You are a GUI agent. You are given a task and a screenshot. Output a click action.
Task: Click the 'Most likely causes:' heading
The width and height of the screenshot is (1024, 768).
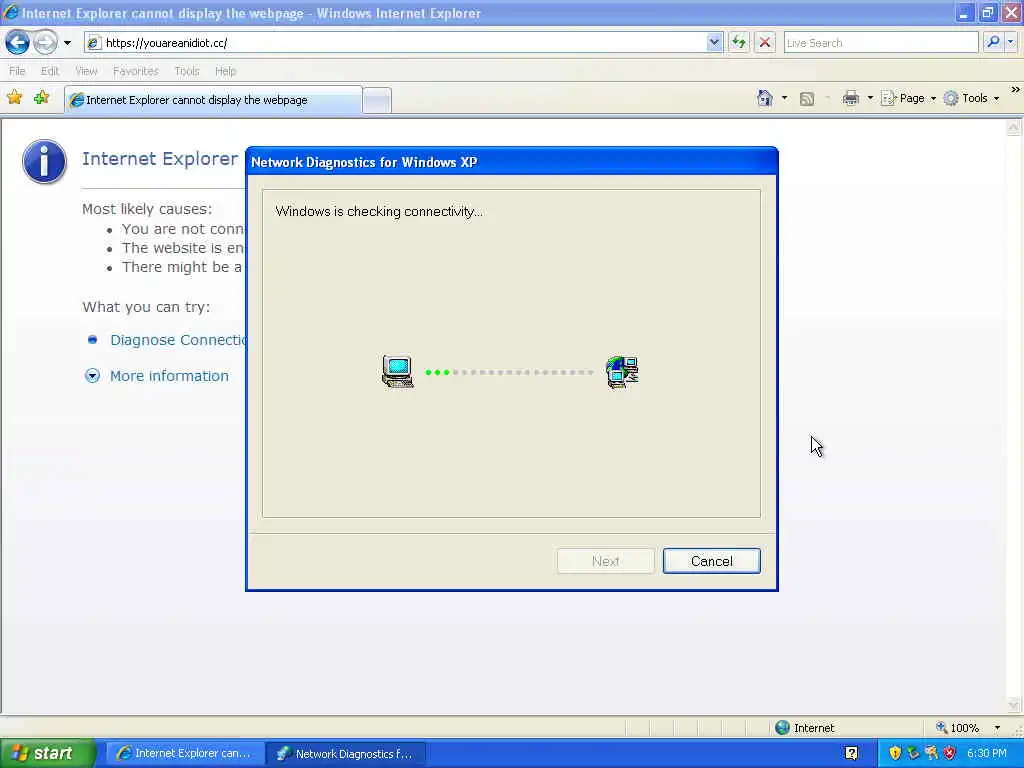pyautogui.click(x=147, y=209)
